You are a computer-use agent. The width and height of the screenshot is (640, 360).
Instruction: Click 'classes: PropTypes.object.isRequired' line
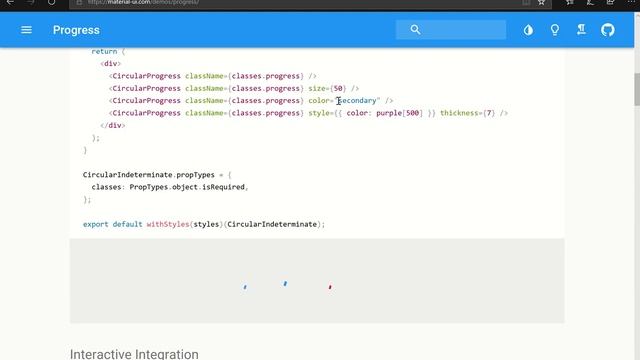(170, 187)
